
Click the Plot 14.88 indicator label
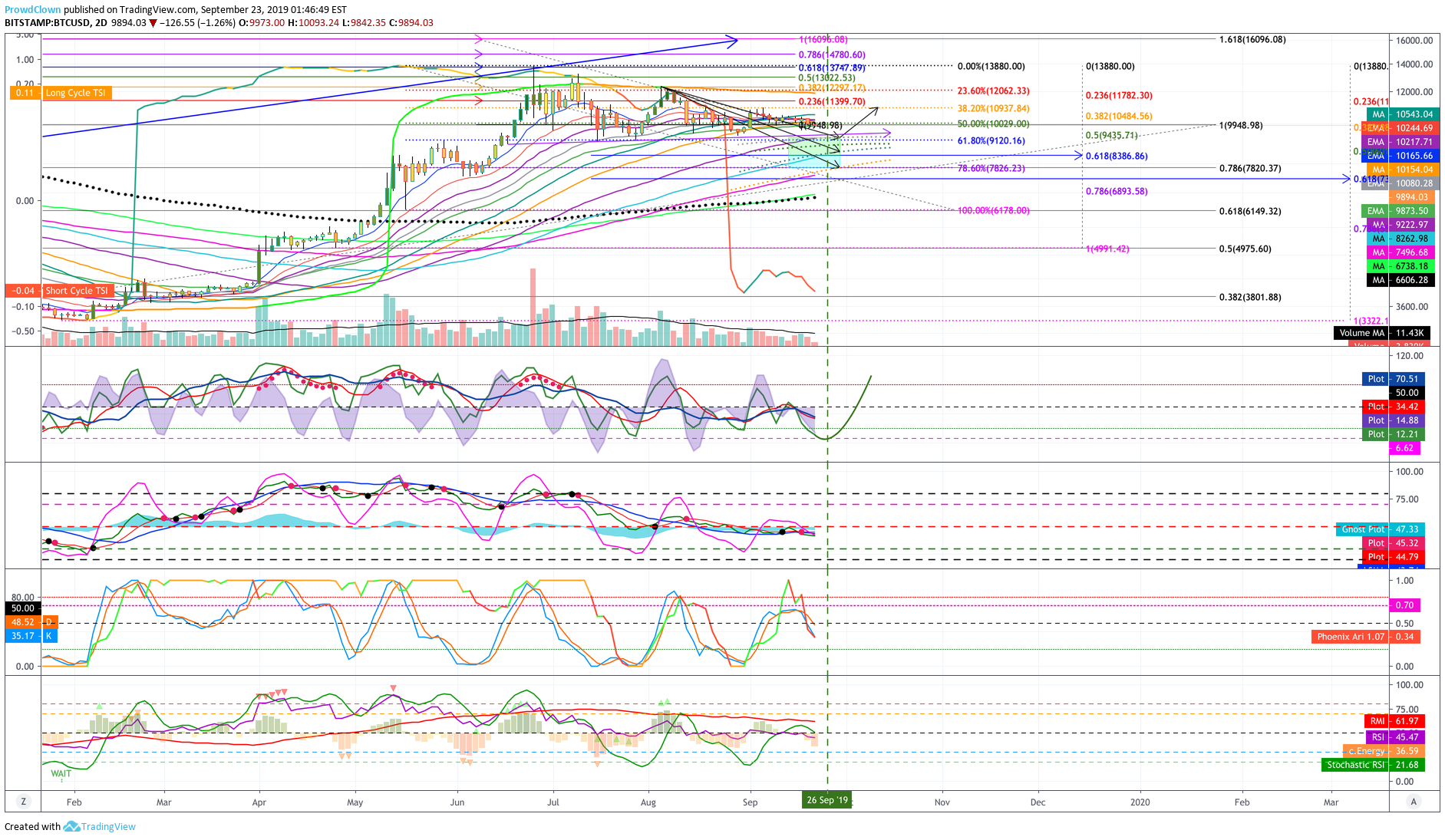(x=1394, y=420)
